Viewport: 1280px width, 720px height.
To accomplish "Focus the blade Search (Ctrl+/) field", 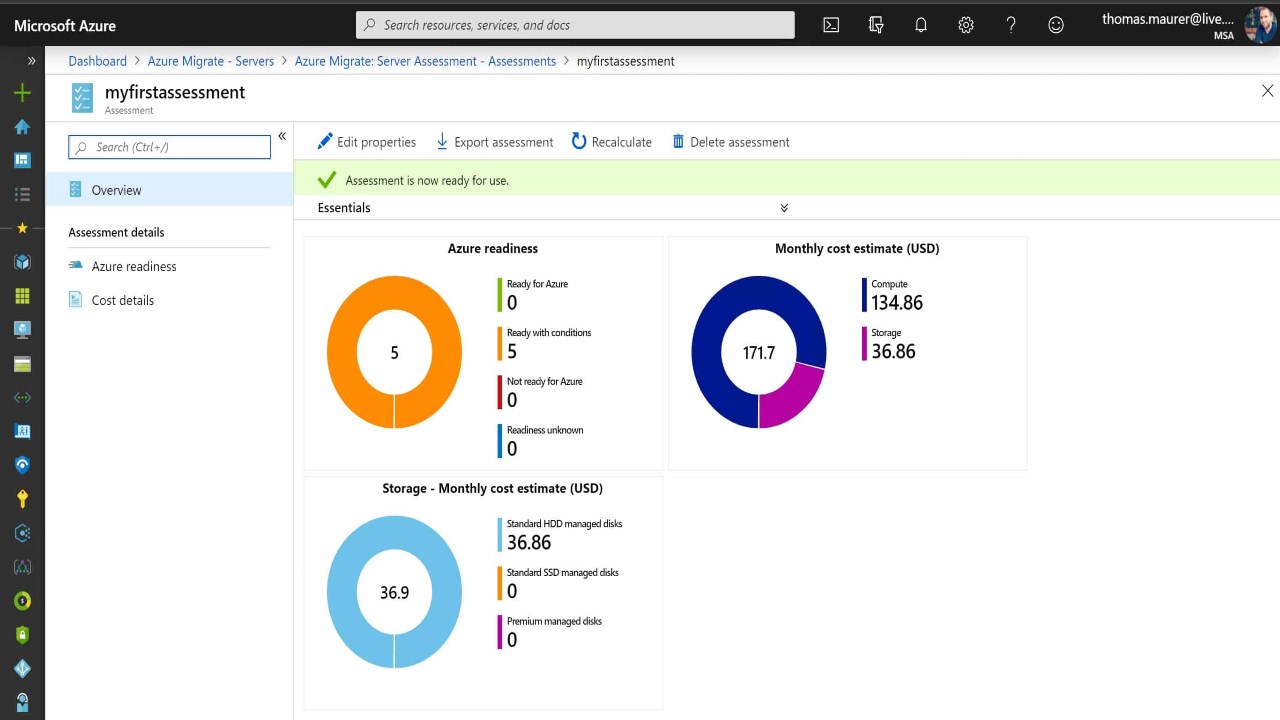I will pyautogui.click(x=169, y=147).
